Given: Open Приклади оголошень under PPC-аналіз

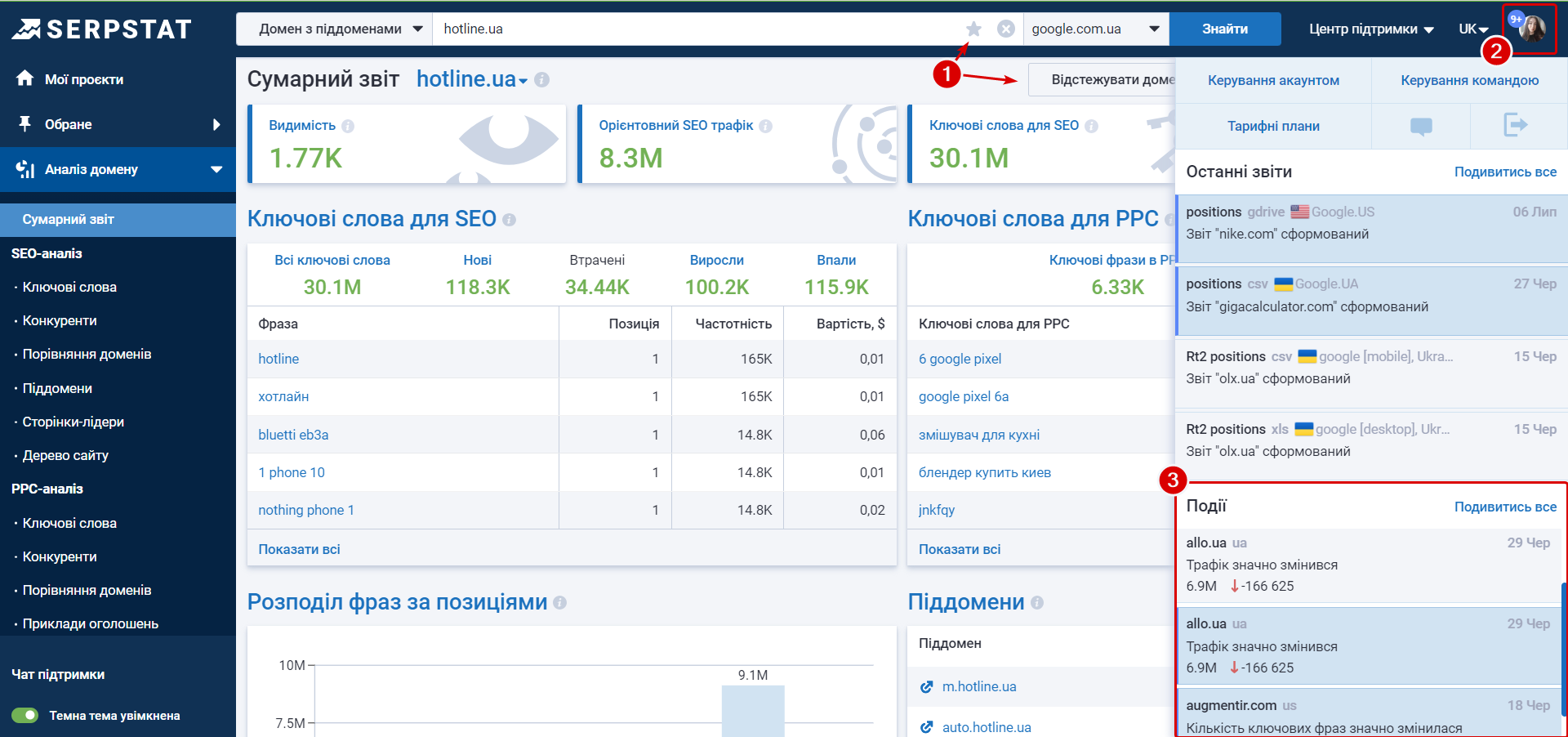Looking at the screenshot, I should click(x=90, y=623).
